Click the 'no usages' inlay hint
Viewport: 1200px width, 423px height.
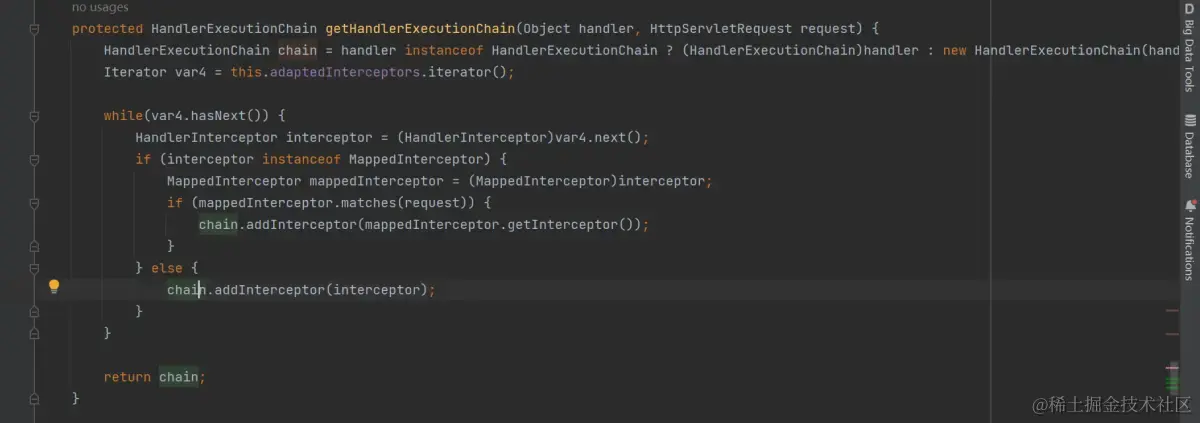tap(100, 8)
